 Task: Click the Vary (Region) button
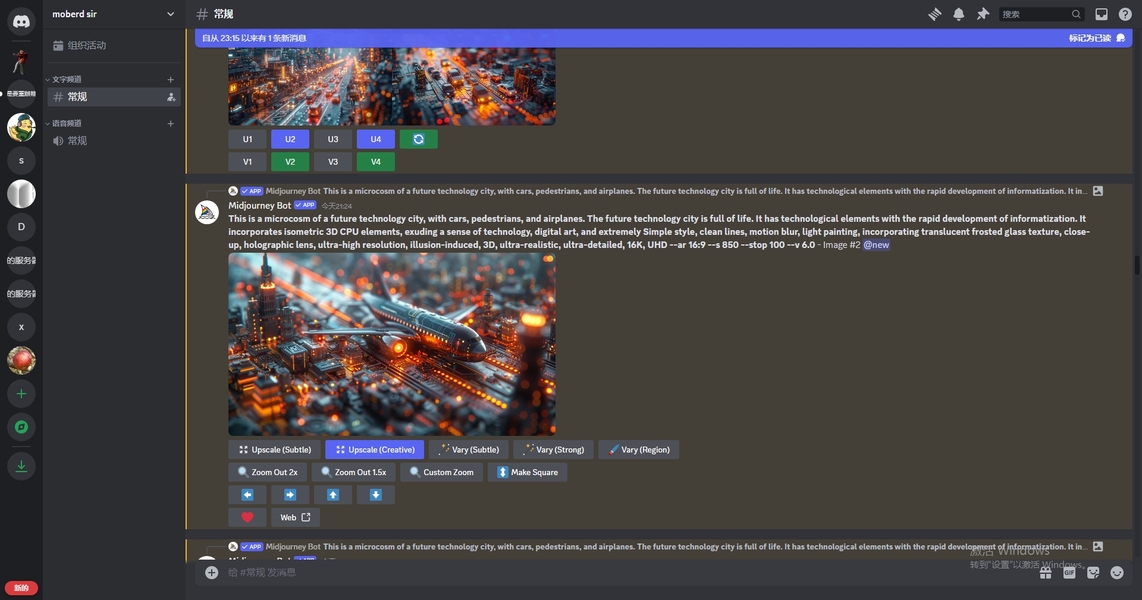(x=639, y=450)
